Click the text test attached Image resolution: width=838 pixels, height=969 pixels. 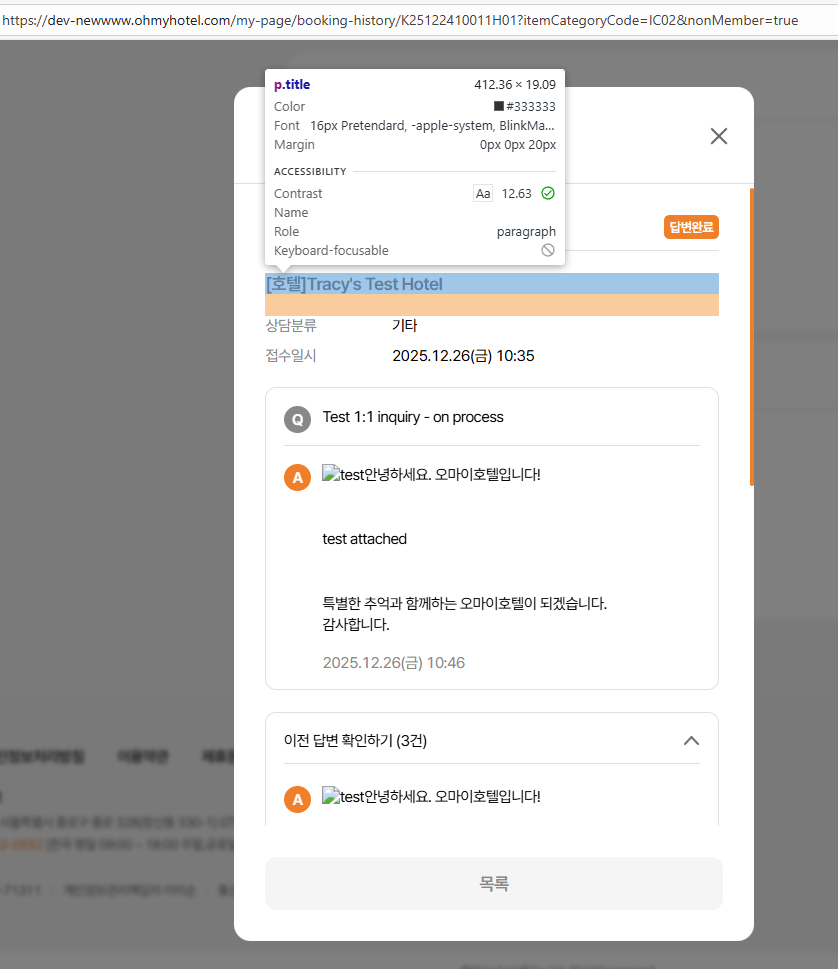click(x=365, y=539)
